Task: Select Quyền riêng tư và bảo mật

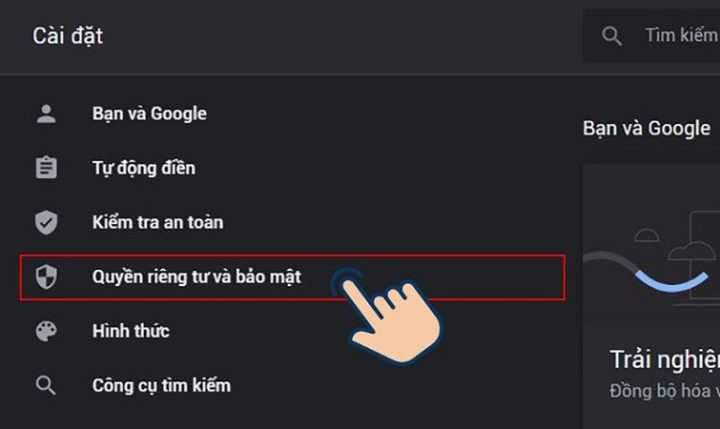Action: [196, 277]
